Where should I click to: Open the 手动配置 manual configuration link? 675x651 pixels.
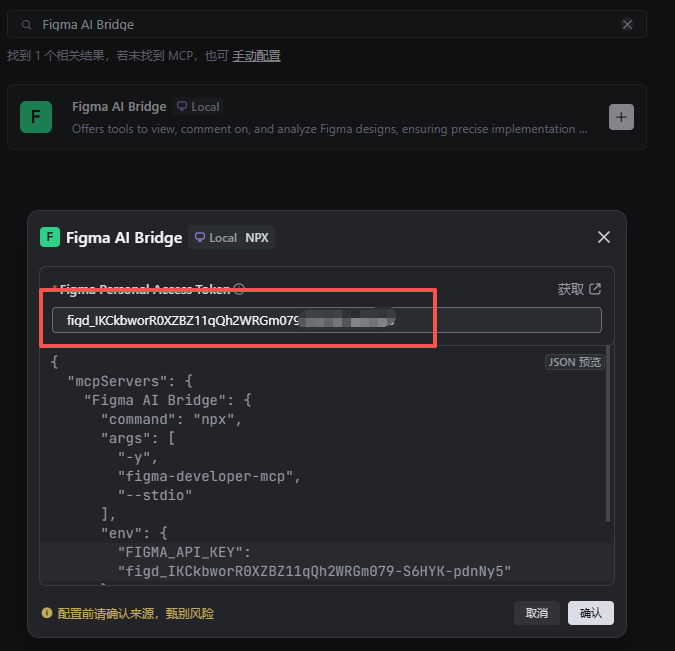(x=256, y=56)
